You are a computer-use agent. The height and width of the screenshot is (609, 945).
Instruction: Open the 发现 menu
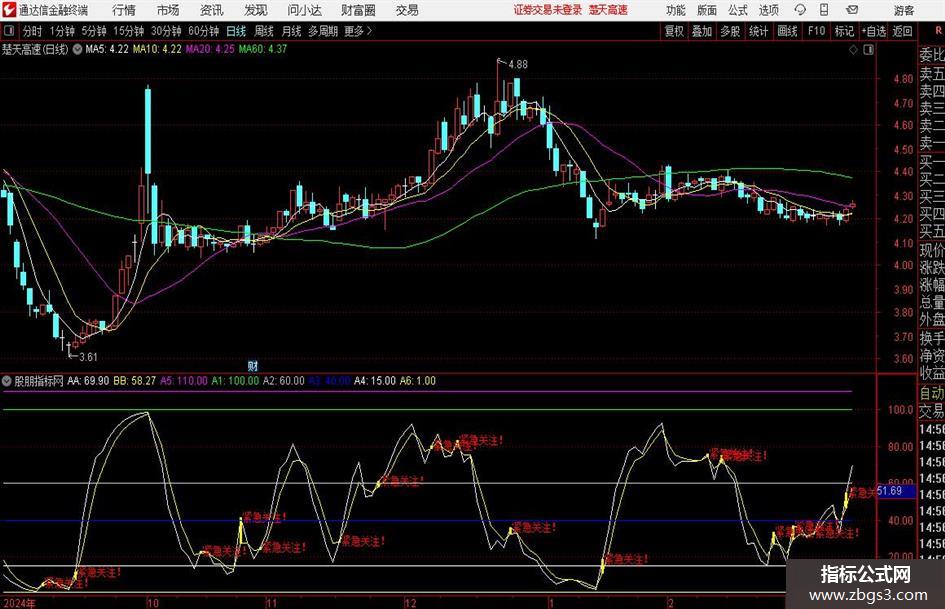tap(256, 10)
